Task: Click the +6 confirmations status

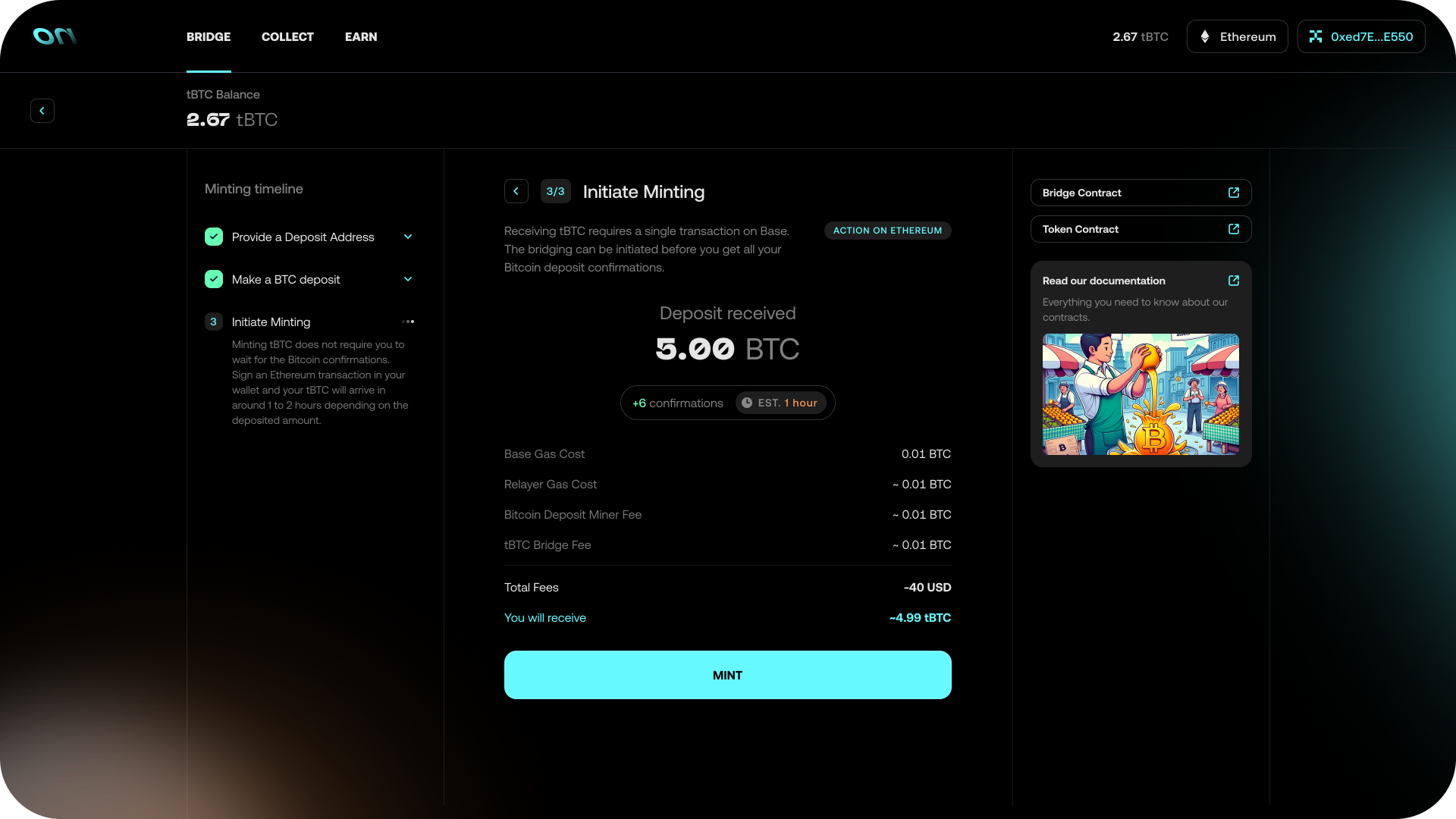Action: 678,403
